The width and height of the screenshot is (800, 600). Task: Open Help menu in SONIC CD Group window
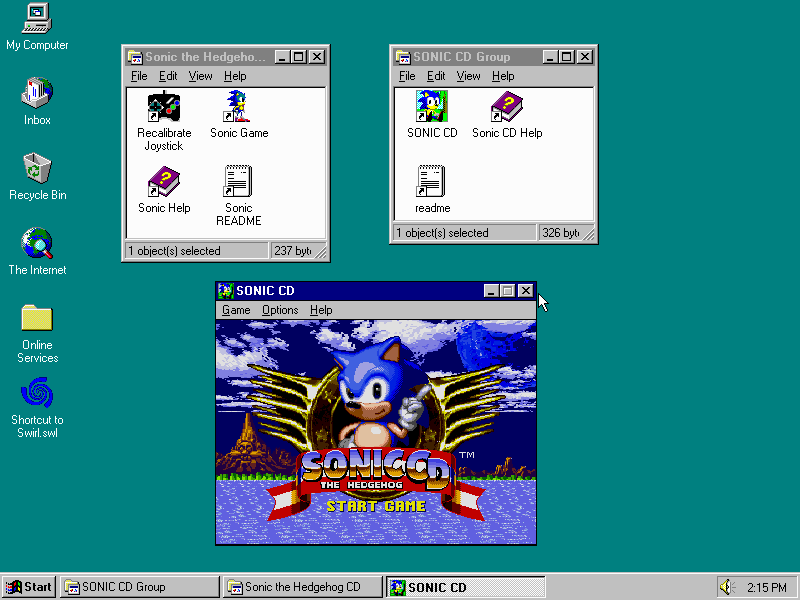point(503,76)
